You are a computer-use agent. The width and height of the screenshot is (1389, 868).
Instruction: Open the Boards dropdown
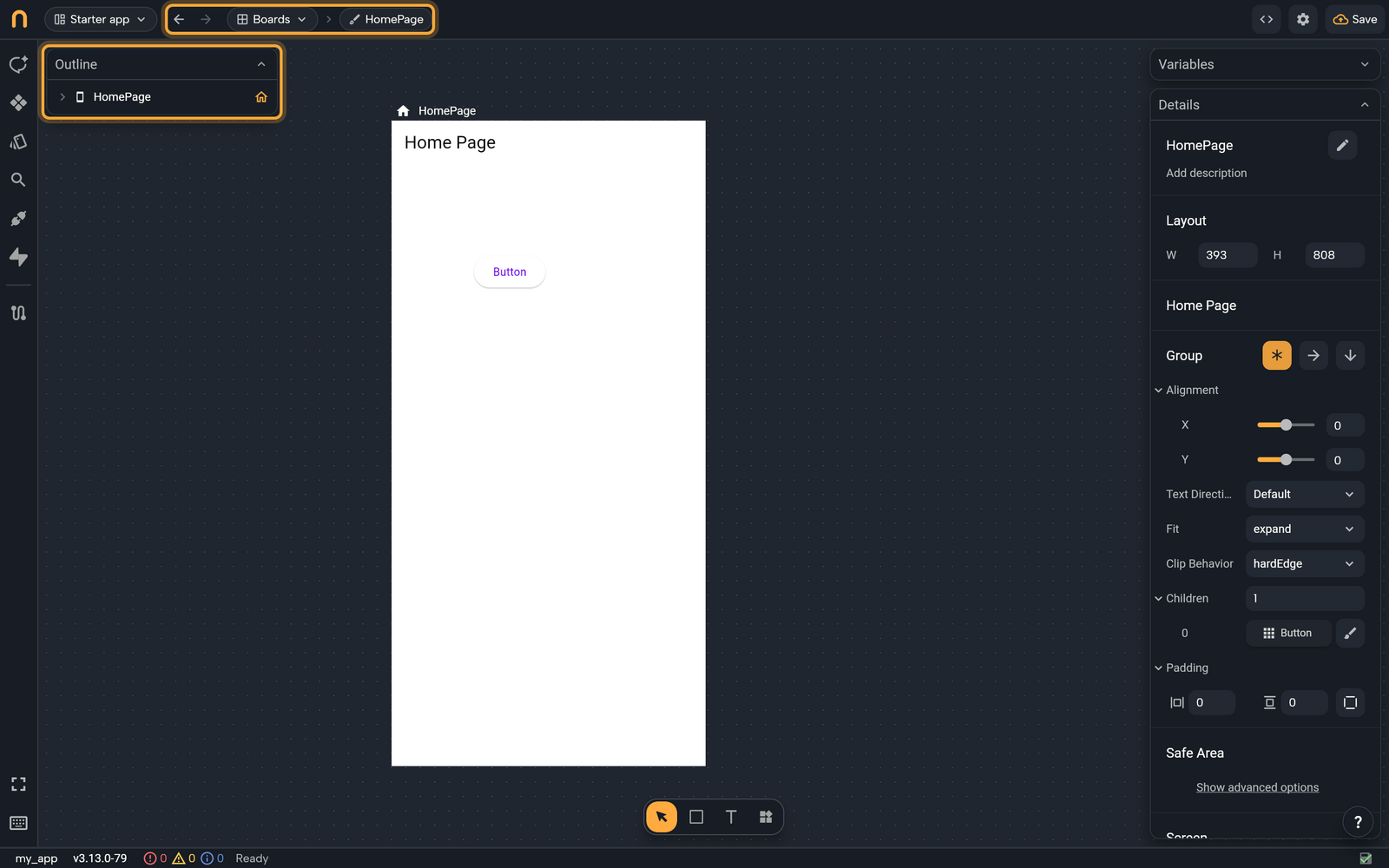click(x=272, y=19)
